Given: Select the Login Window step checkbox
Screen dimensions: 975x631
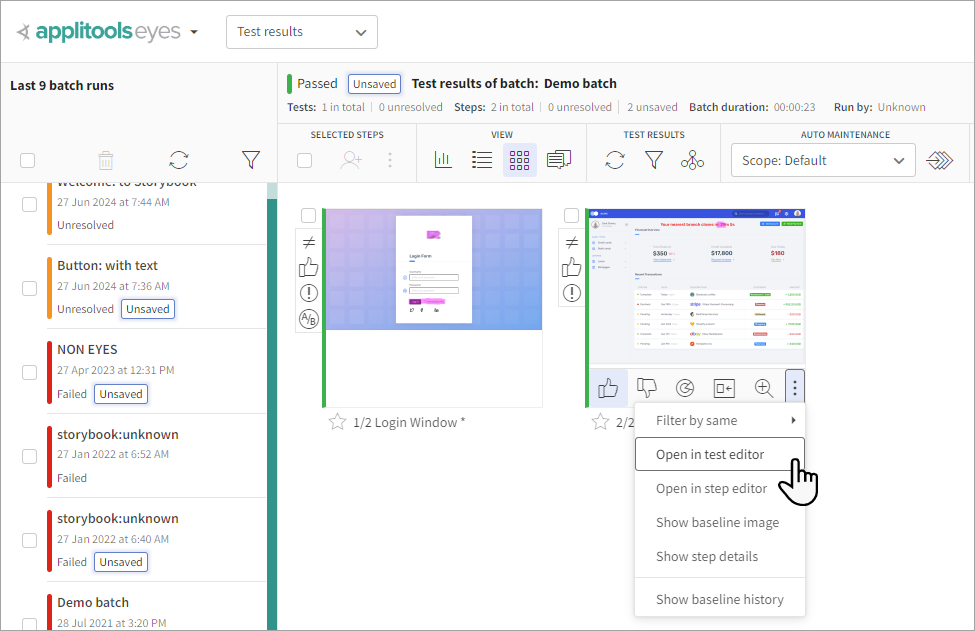Looking at the screenshot, I should pos(308,214).
